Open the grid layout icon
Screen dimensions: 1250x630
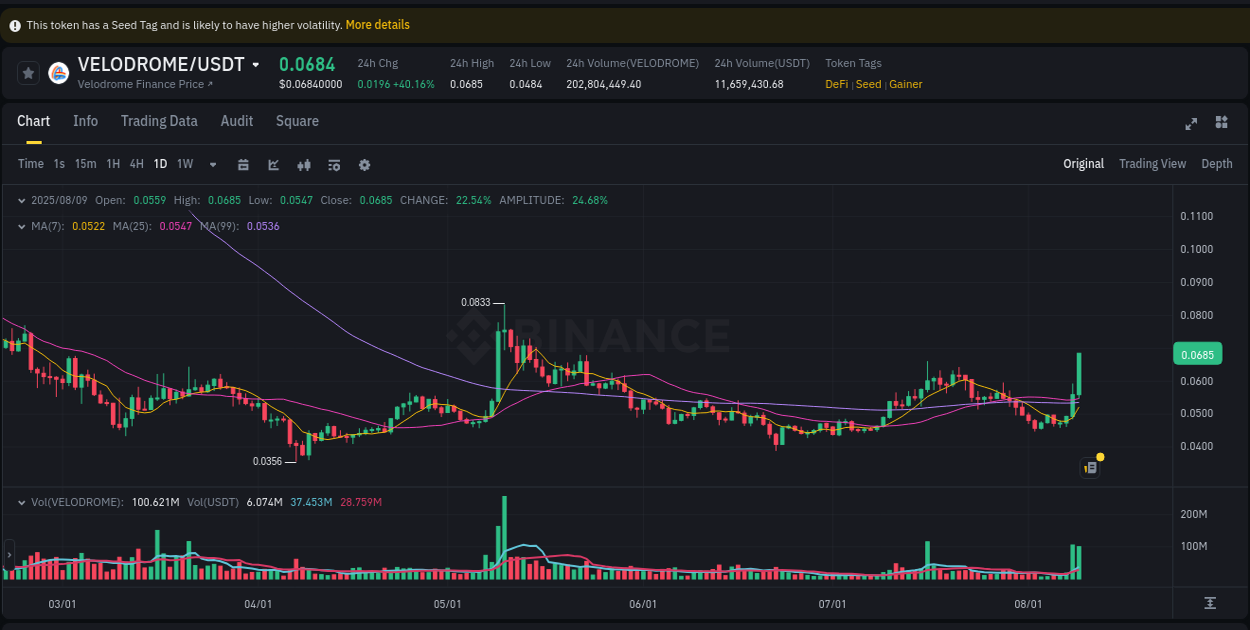[x=1221, y=122]
